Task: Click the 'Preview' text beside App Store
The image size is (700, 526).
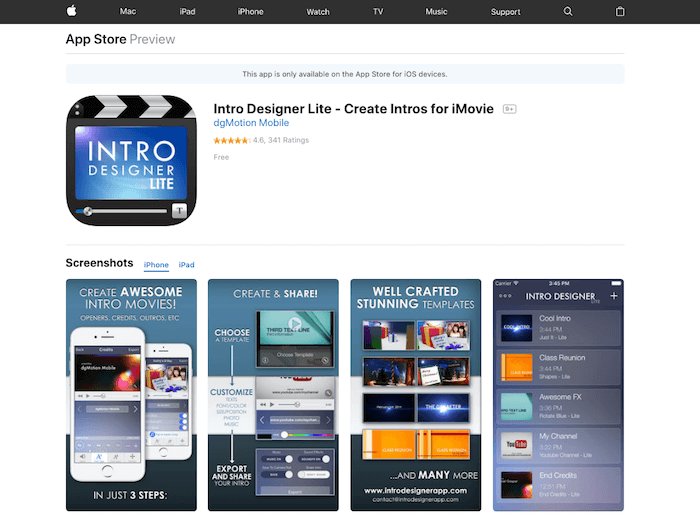Action: click(152, 39)
